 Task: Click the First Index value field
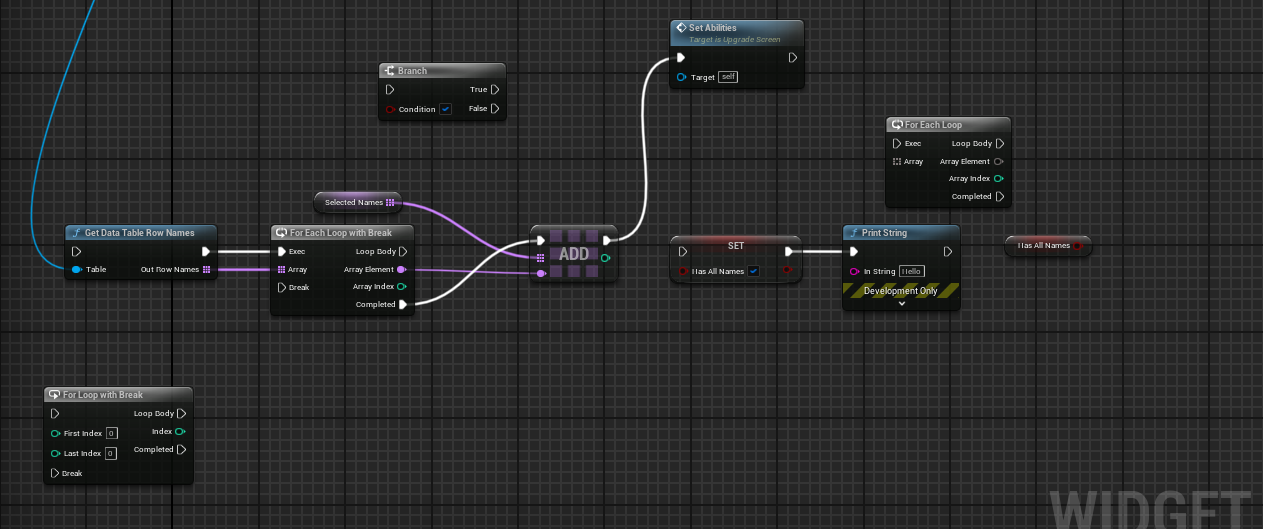pyautogui.click(x=111, y=433)
